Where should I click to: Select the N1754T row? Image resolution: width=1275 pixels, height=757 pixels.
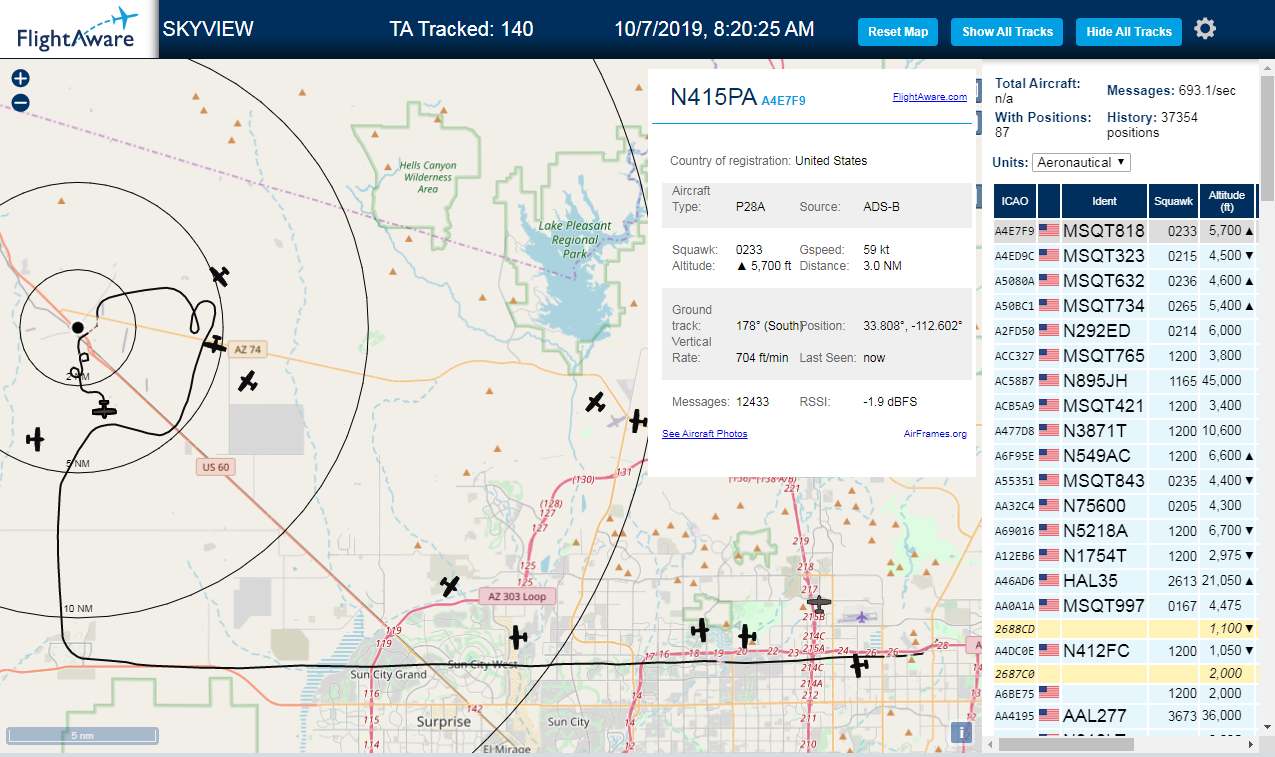(1124, 555)
